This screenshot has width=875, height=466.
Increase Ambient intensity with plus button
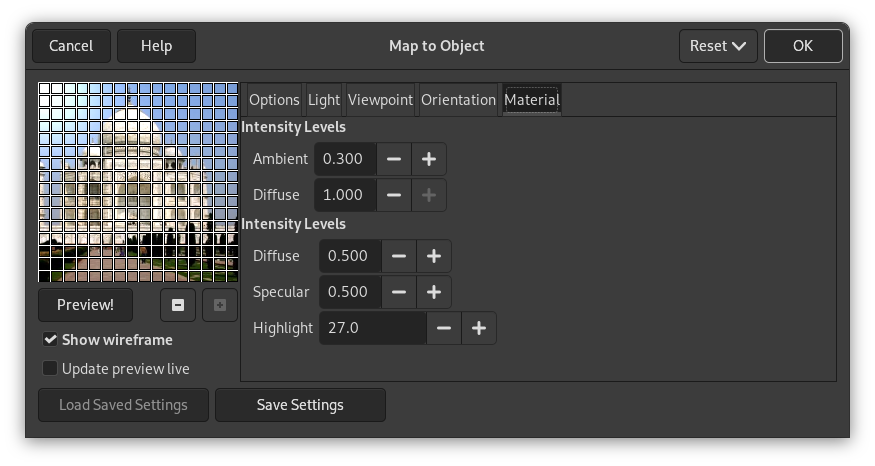pyautogui.click(x=429, y=159)
